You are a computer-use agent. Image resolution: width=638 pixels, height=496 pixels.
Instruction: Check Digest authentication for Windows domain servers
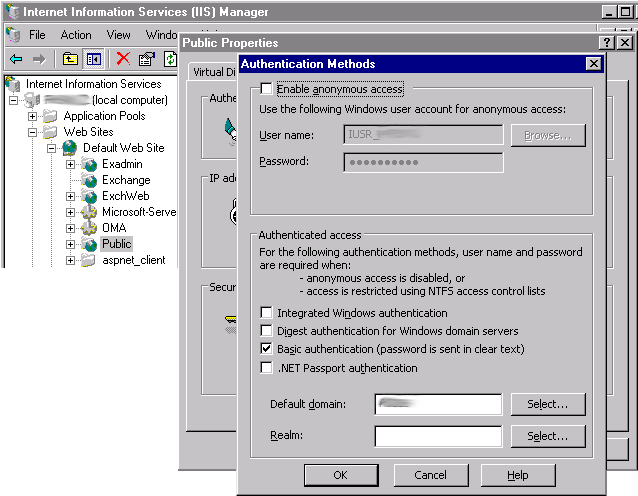(x=266, y=330)
